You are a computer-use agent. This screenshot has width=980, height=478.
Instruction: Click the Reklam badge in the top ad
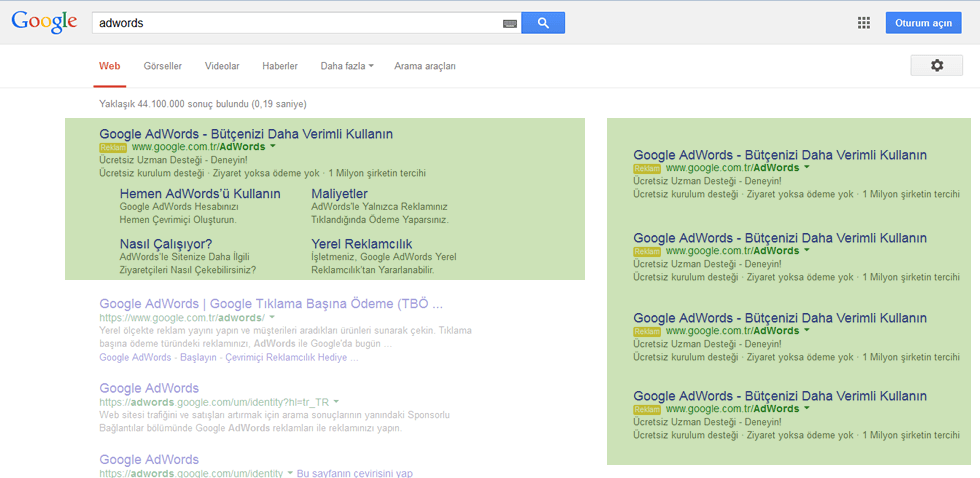coord(113,147)
